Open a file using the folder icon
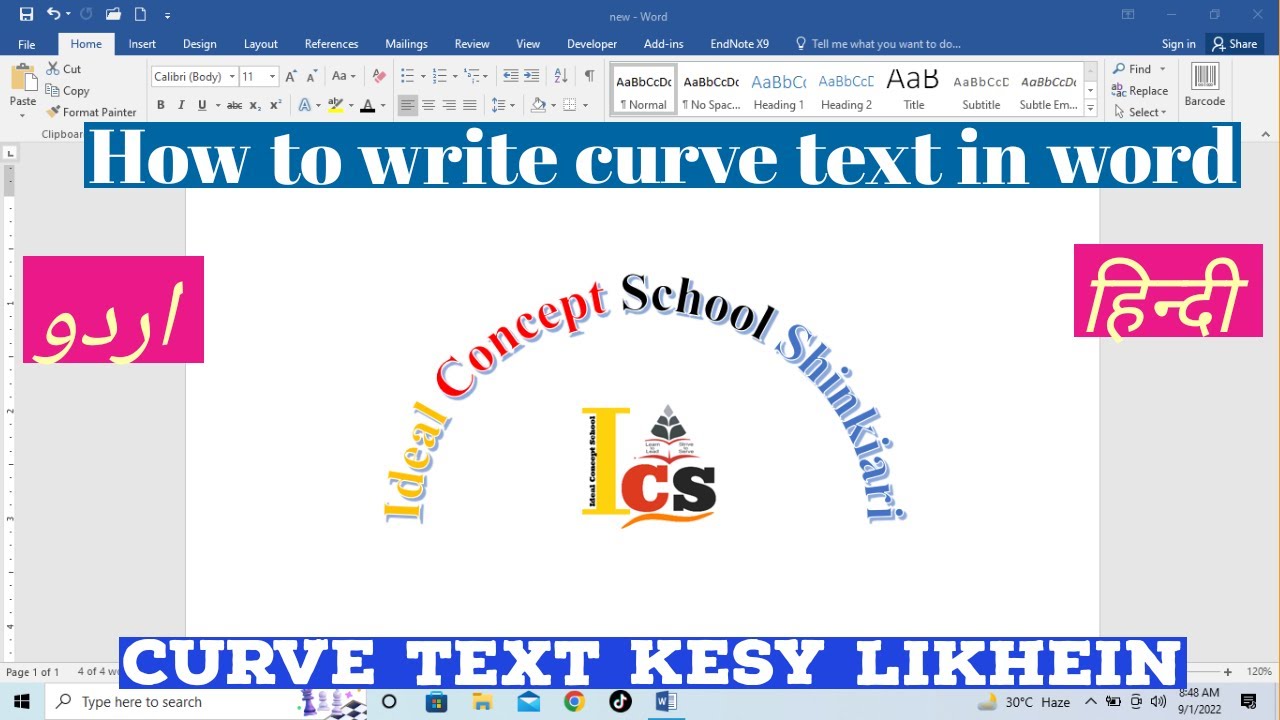This screenshot has height=720, width=1280. 113,15
